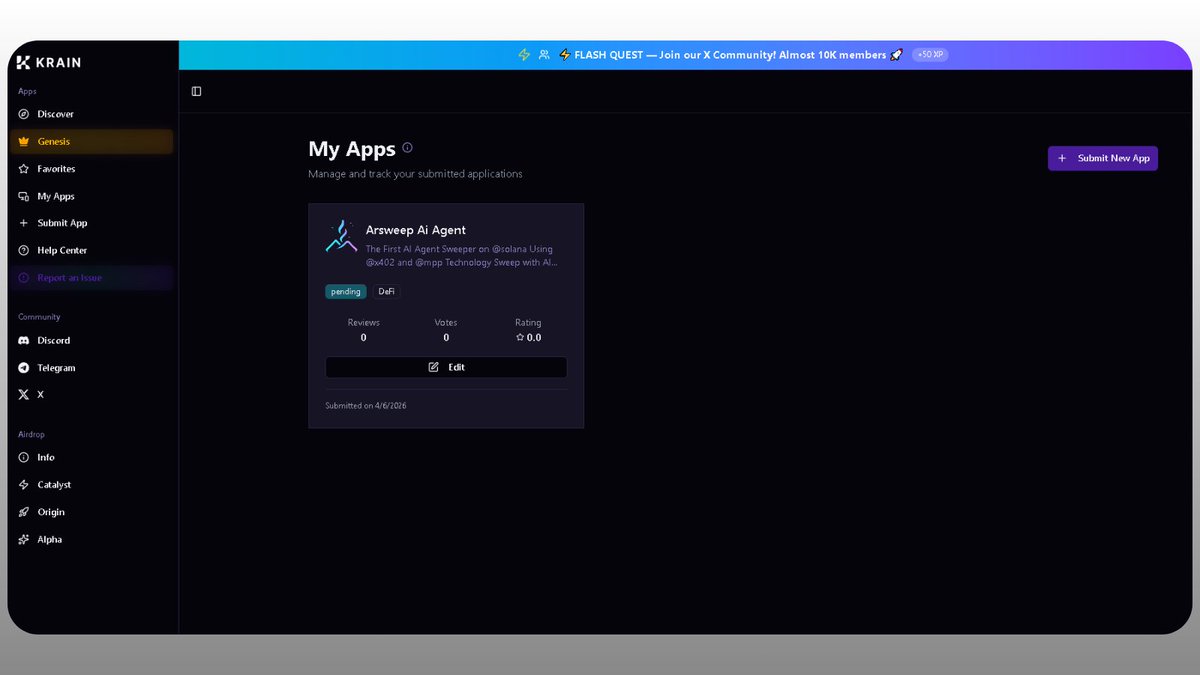Open the Help Center question icon

click(24, 250)
